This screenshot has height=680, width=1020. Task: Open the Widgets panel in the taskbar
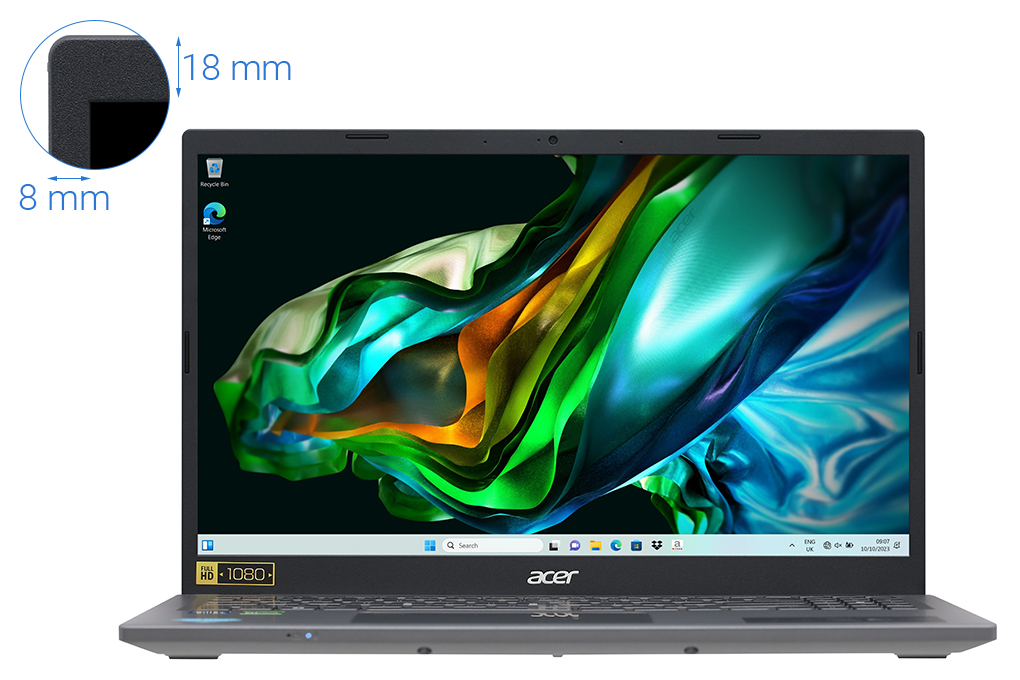208,545
